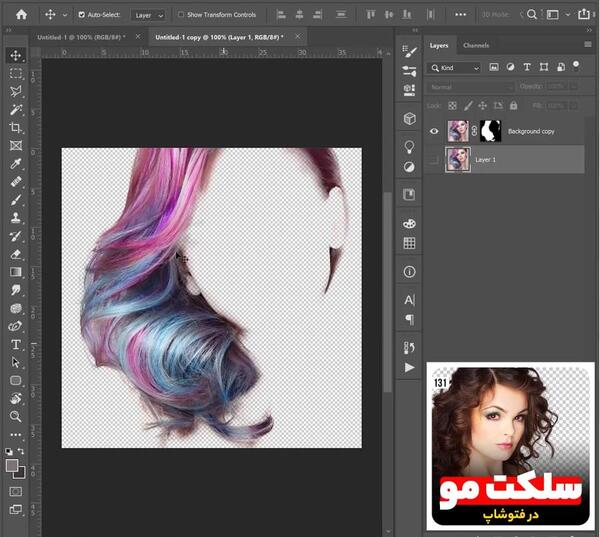Select the Type tool

coord(16,344)
